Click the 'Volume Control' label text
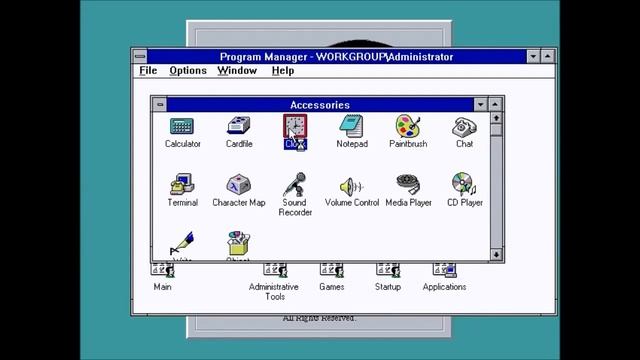640x360 pixels. tap(352, 202)
